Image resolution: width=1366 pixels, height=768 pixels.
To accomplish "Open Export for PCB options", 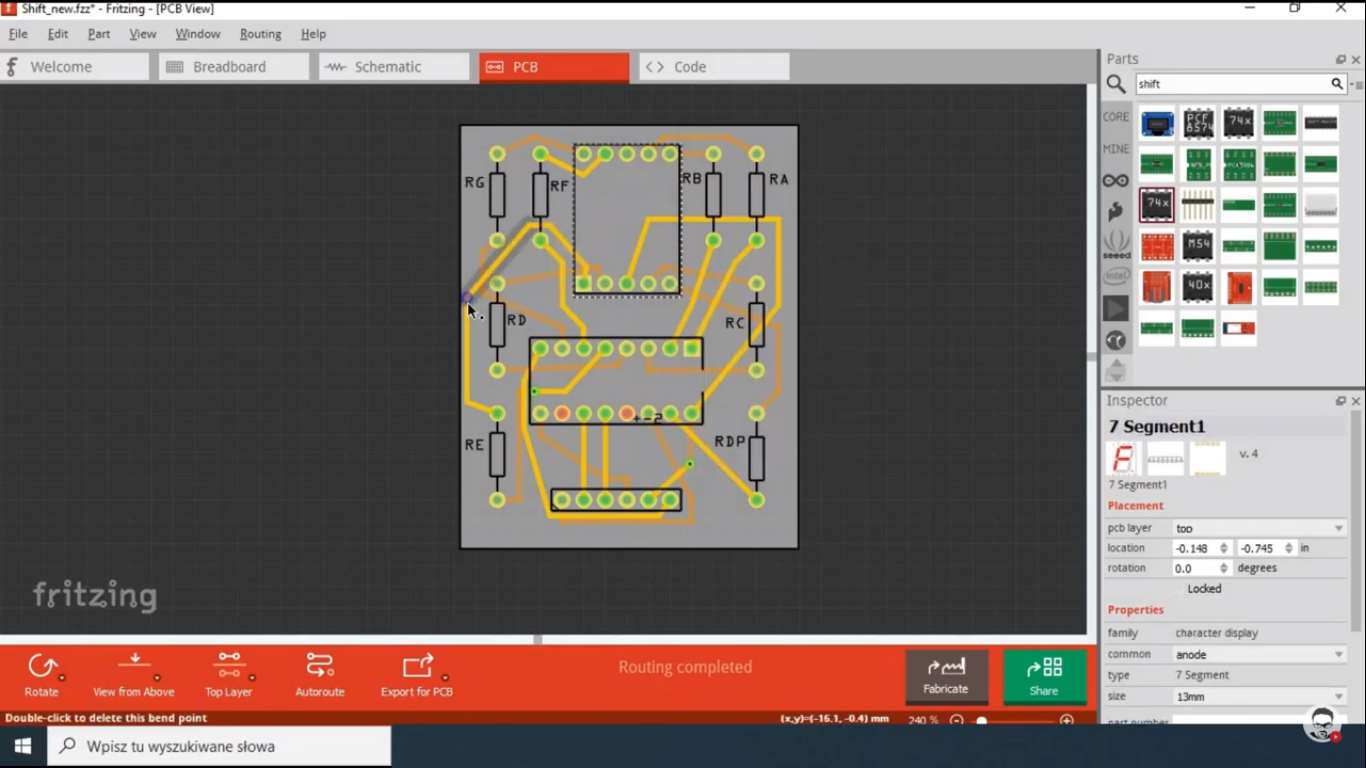I will click(x=417, y=675).
